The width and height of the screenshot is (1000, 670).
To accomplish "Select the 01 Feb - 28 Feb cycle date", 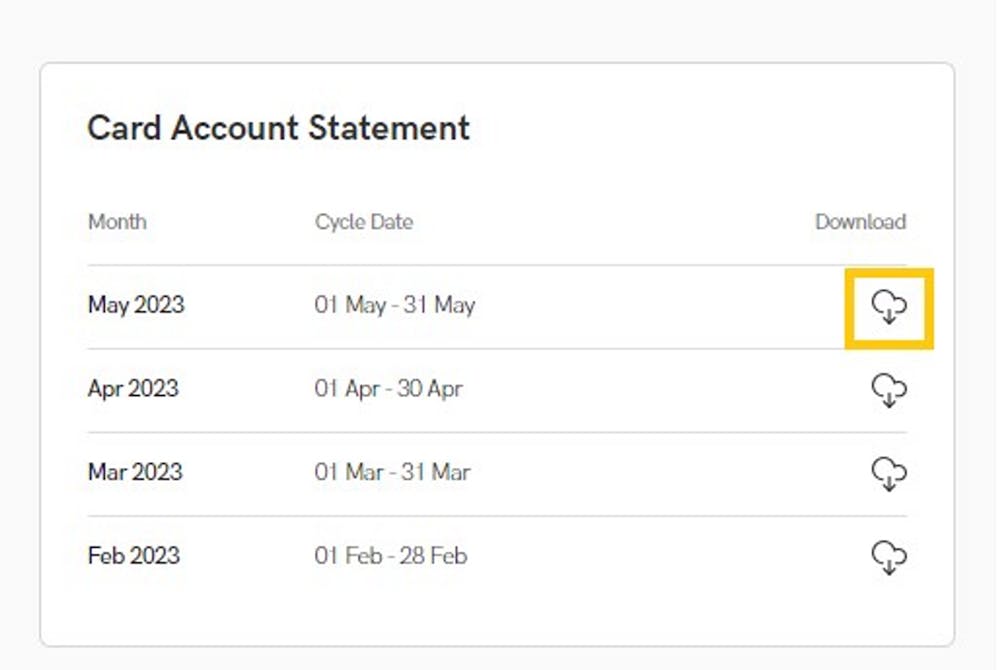I will point(390,556).
